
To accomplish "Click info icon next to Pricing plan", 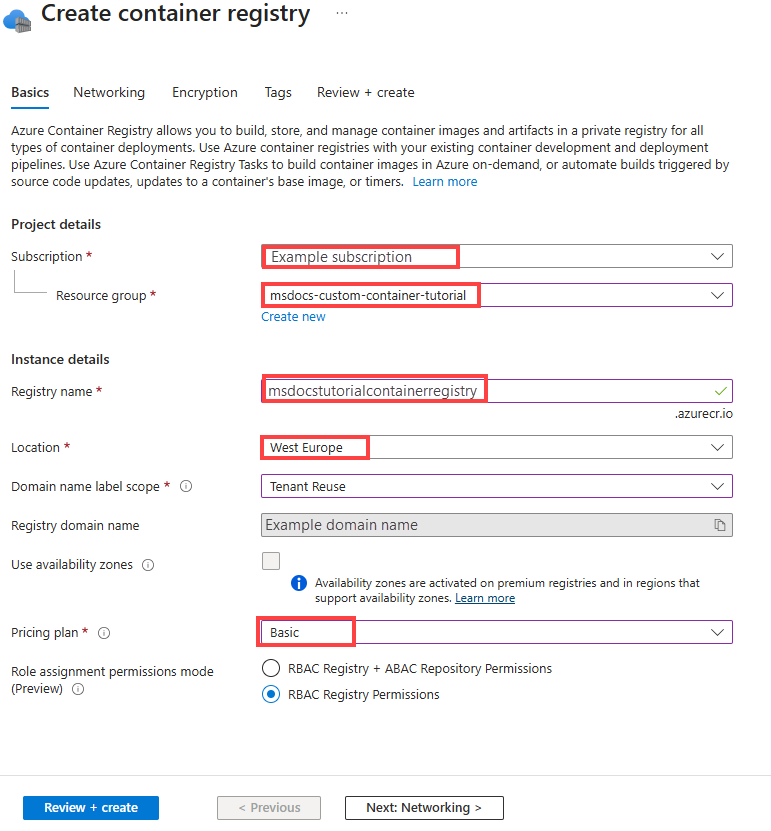I will (104, 633).
